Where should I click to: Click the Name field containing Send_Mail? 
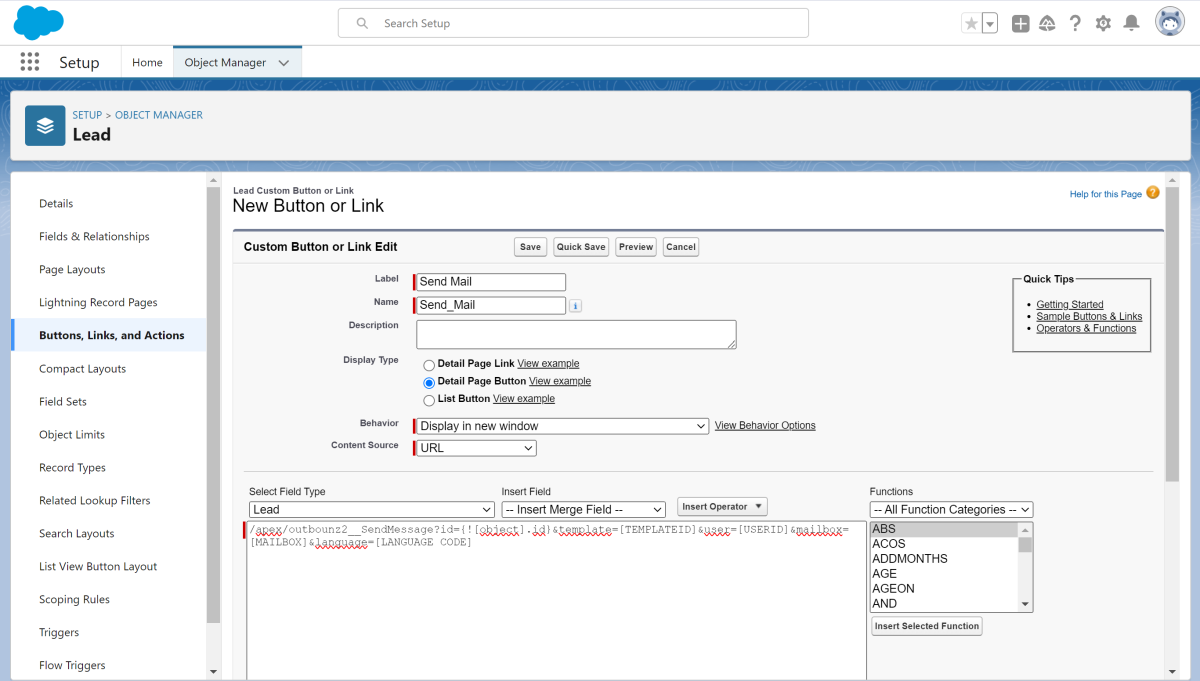[x=490, y=305]
